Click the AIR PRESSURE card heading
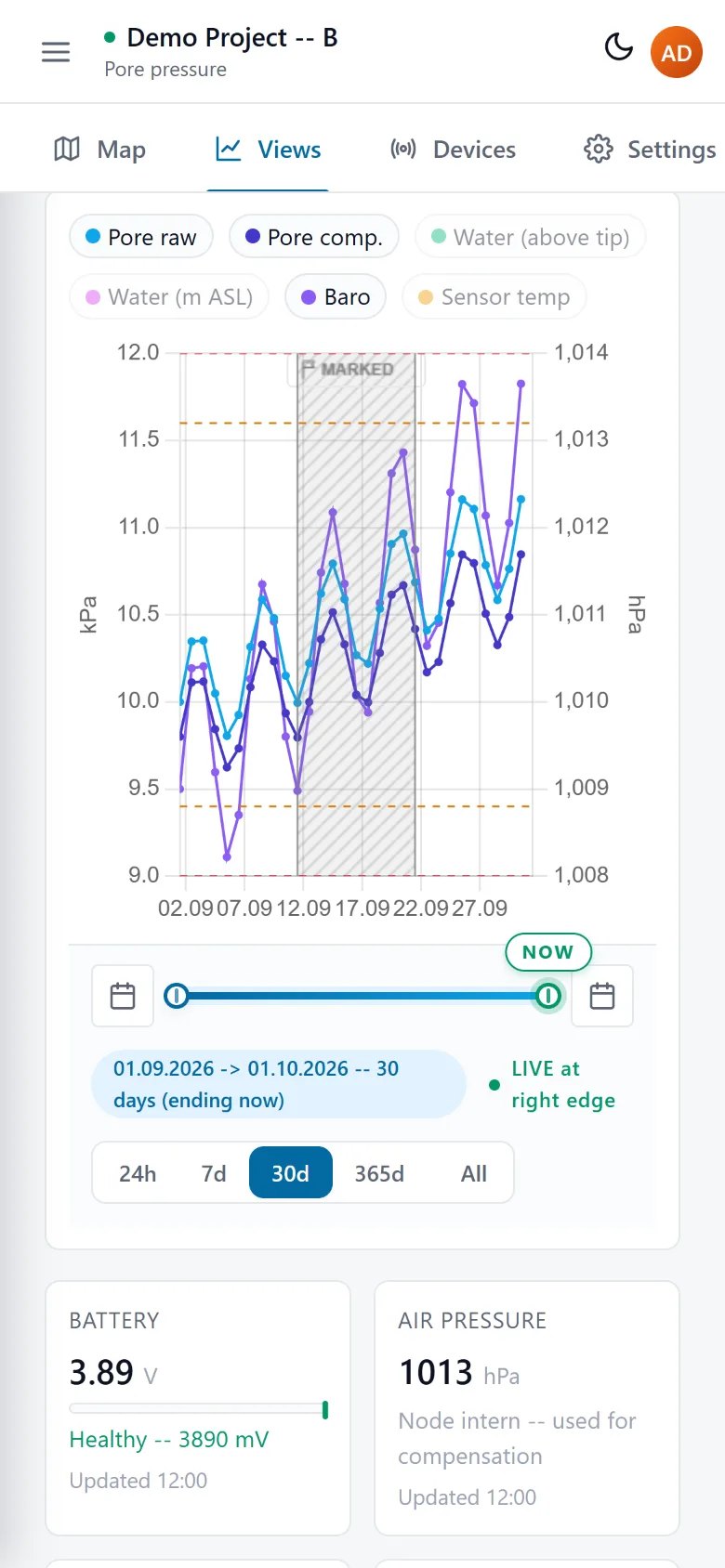The width and height of the screenshot is (725, 1568). coord(472,1320)
